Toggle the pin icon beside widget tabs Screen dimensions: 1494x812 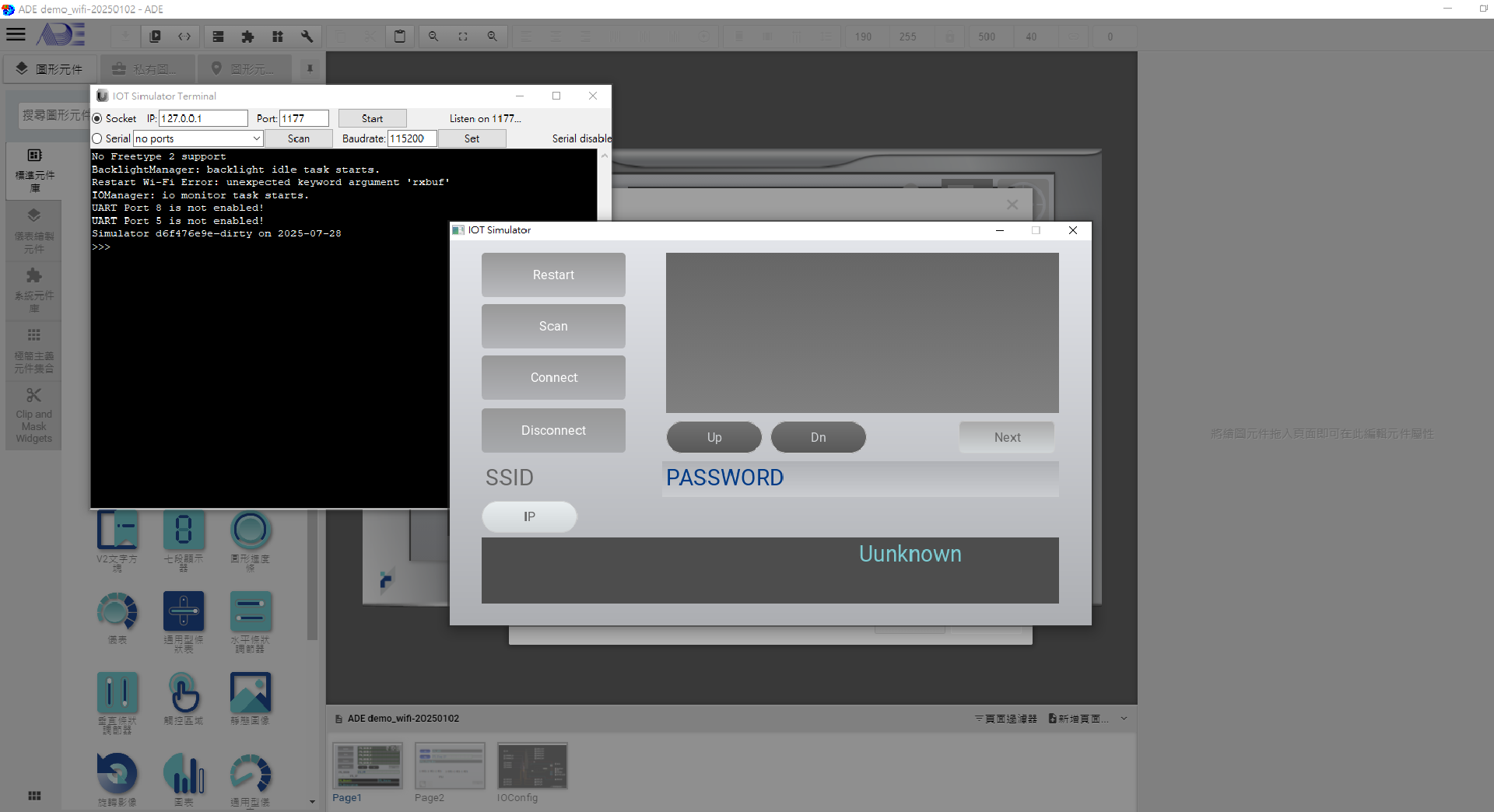pyautogui.click(x=310, y=68)
